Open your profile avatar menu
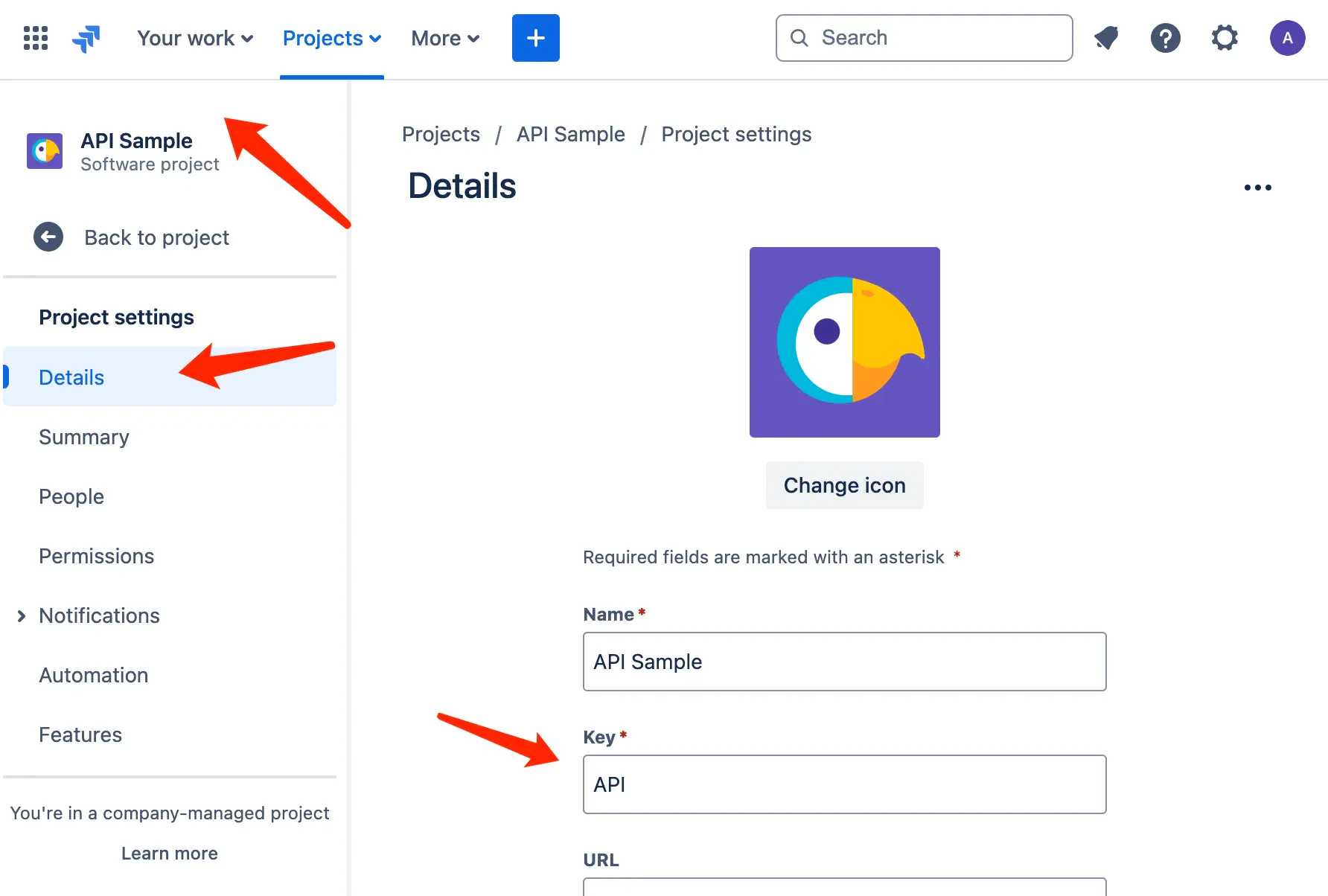Viewport: 1328px width, 896px height. tap(1288, 38)
